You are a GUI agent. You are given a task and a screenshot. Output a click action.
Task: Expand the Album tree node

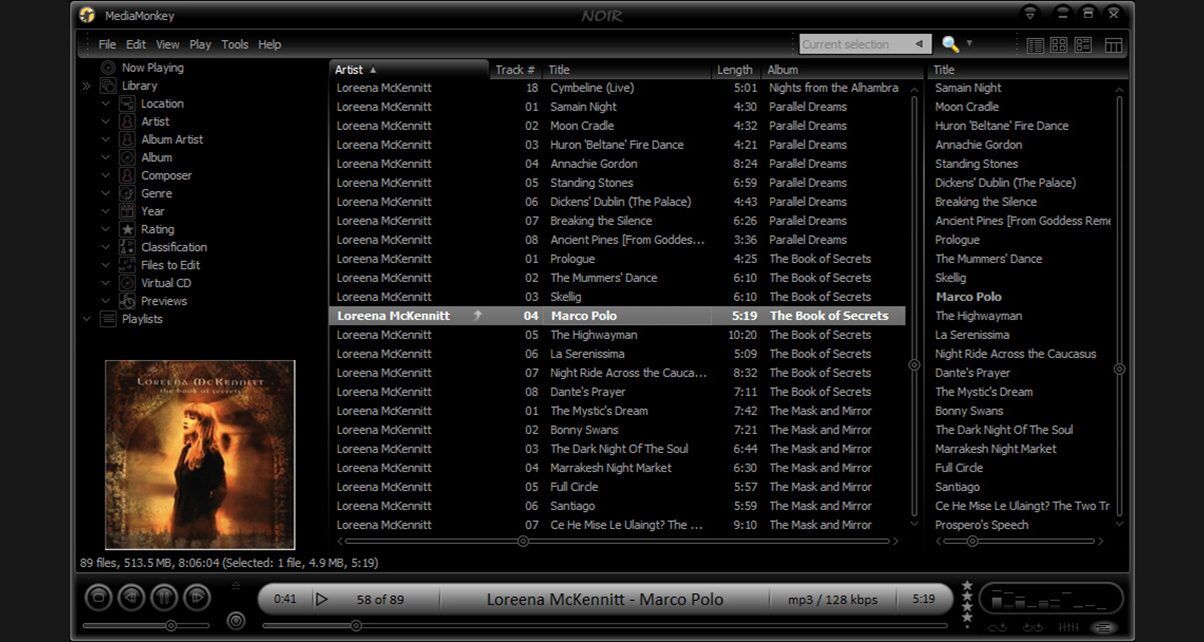point(105,158)
